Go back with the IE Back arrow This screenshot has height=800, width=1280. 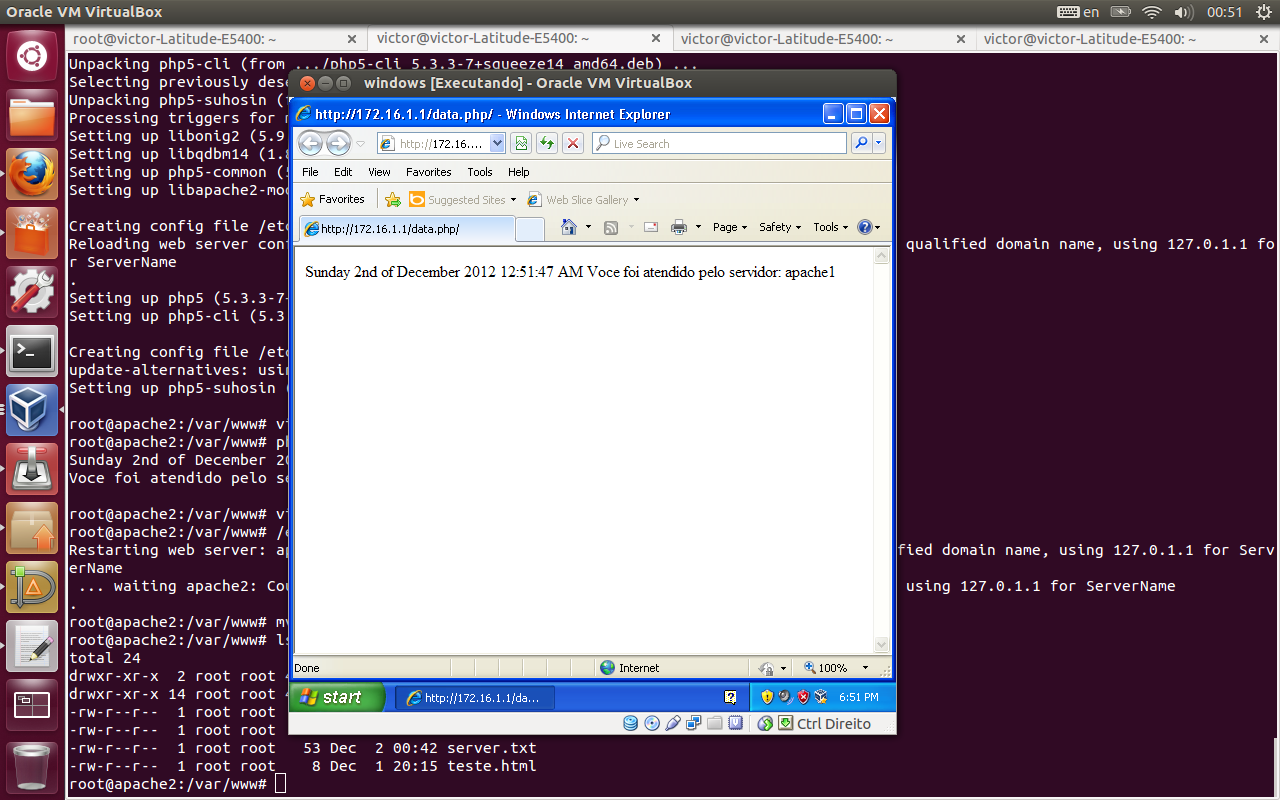coord(311,143)
